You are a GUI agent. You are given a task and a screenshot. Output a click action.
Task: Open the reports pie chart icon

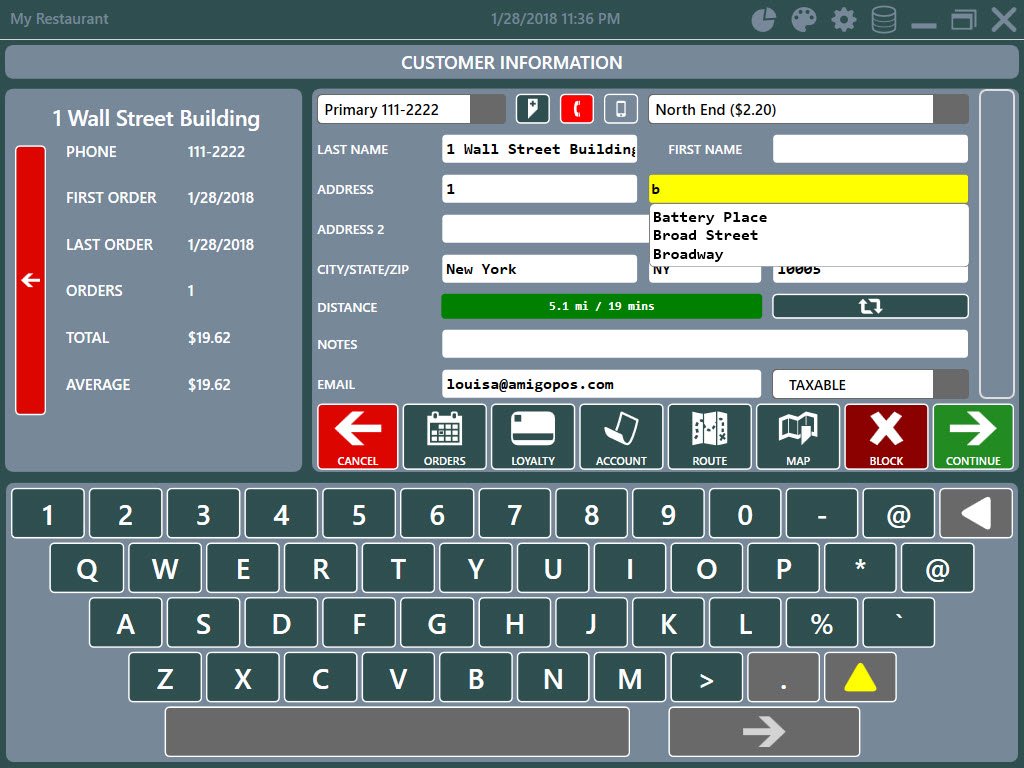coord(764,20)
